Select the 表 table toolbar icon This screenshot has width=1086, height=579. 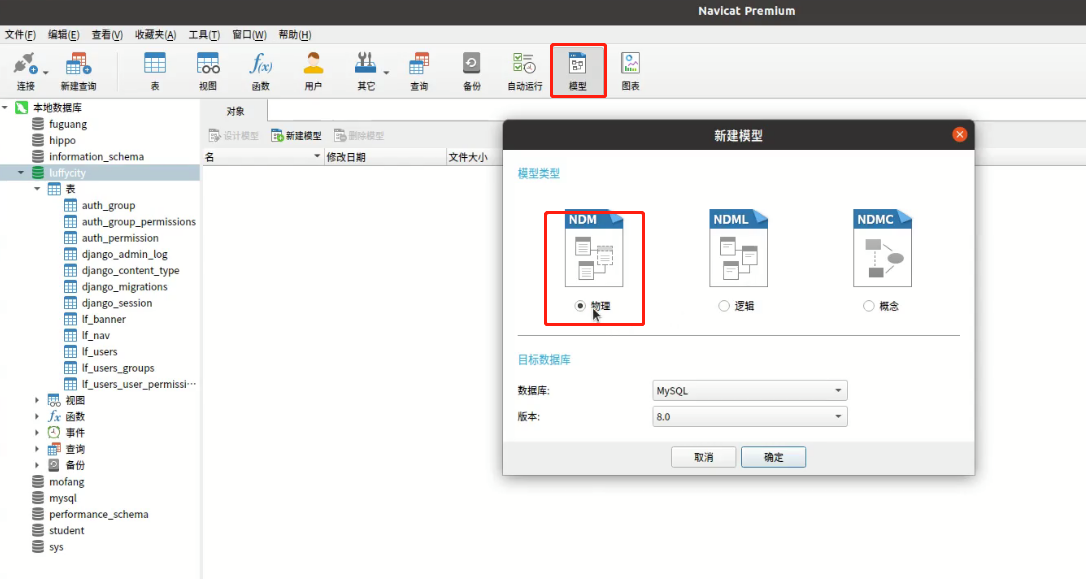[154, 71]
